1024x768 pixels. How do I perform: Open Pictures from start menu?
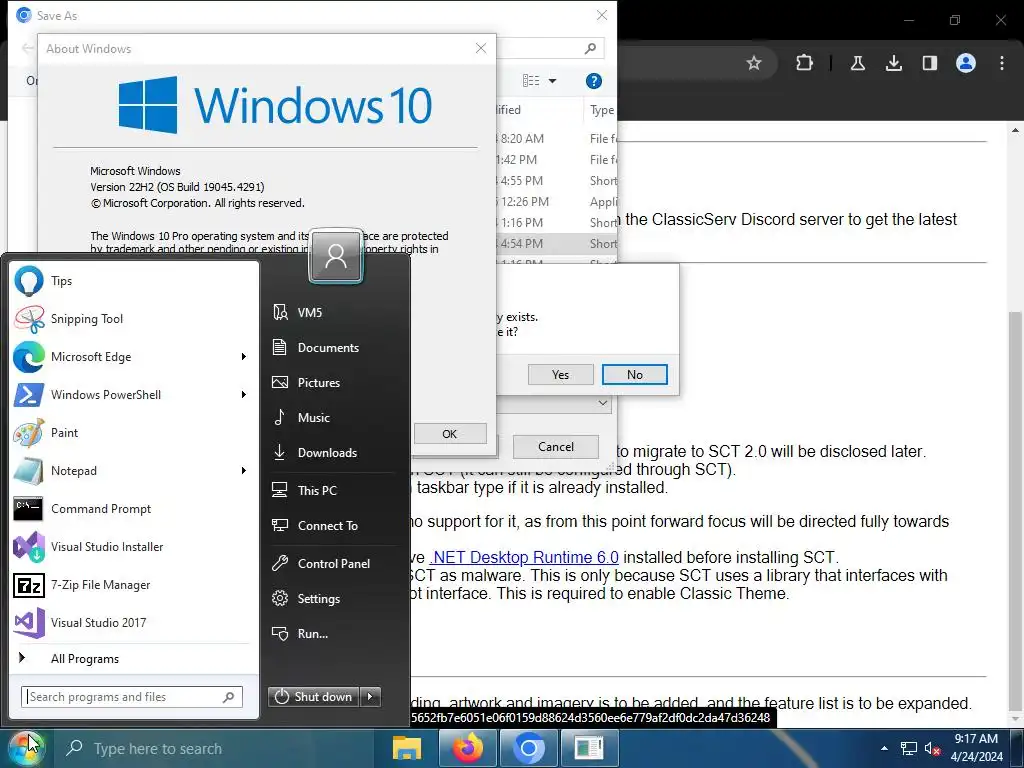(x=333, y=383)
